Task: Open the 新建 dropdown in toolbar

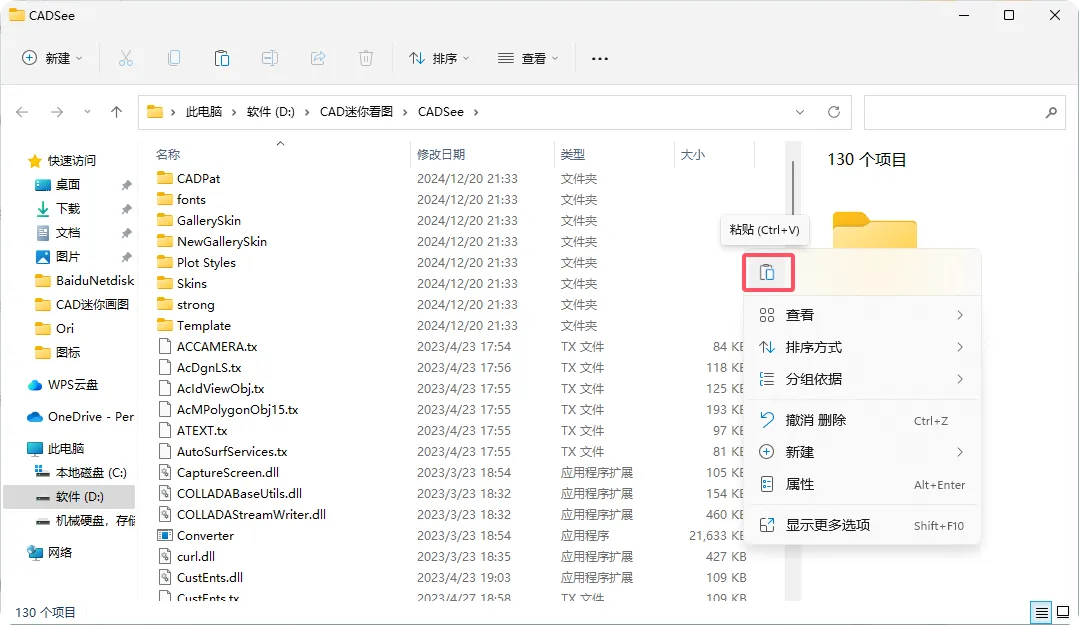Action: click(x=52, y=59)
